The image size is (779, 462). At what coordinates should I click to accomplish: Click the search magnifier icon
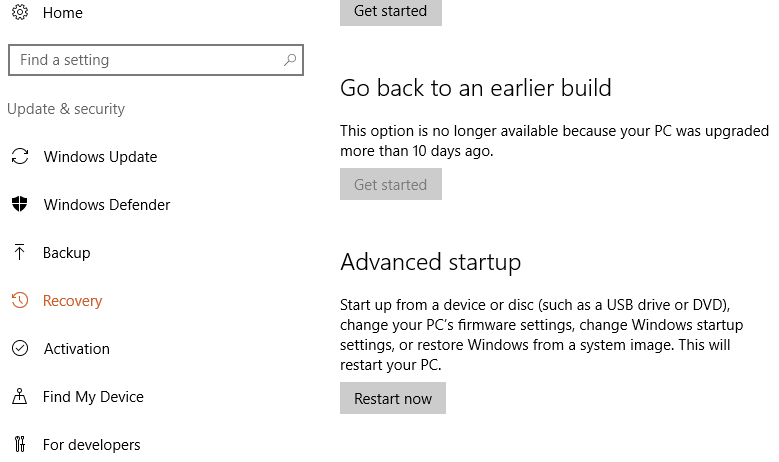(x=290, y=60)
